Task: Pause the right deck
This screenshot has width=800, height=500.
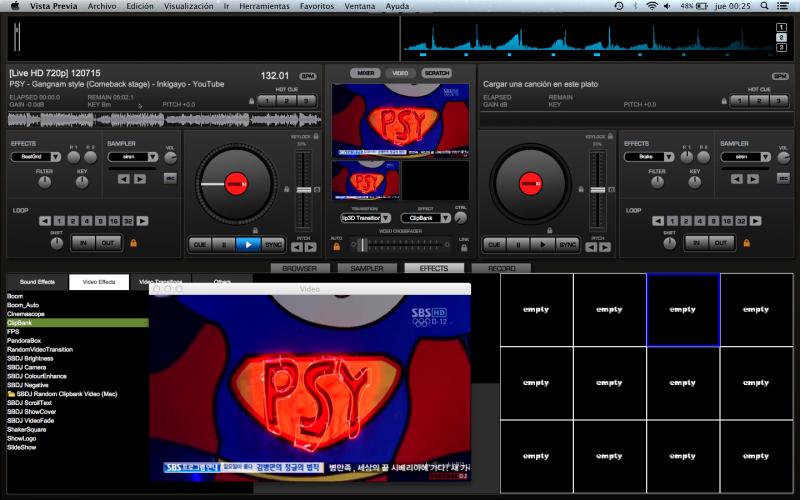Action: pos(518,245)
